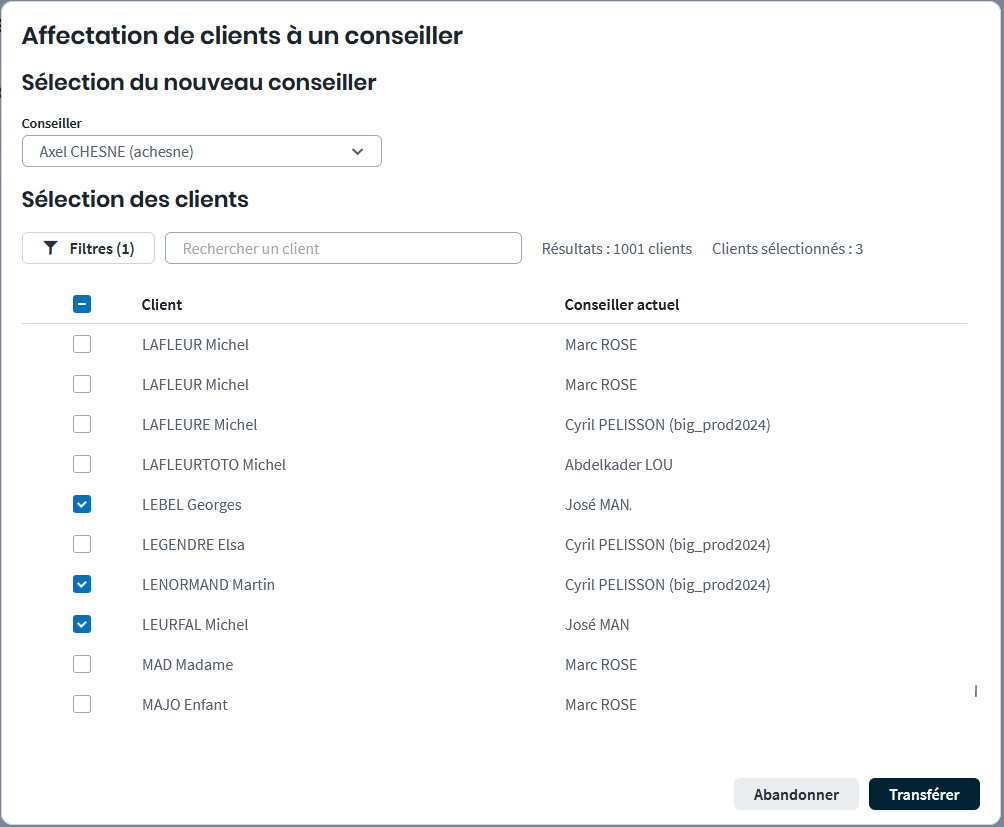Image resolution: width=1004 pixels, height=827 pixels.
Task: Click the funnel icon in the Filtres button
Action: click(x=51, y=249)
